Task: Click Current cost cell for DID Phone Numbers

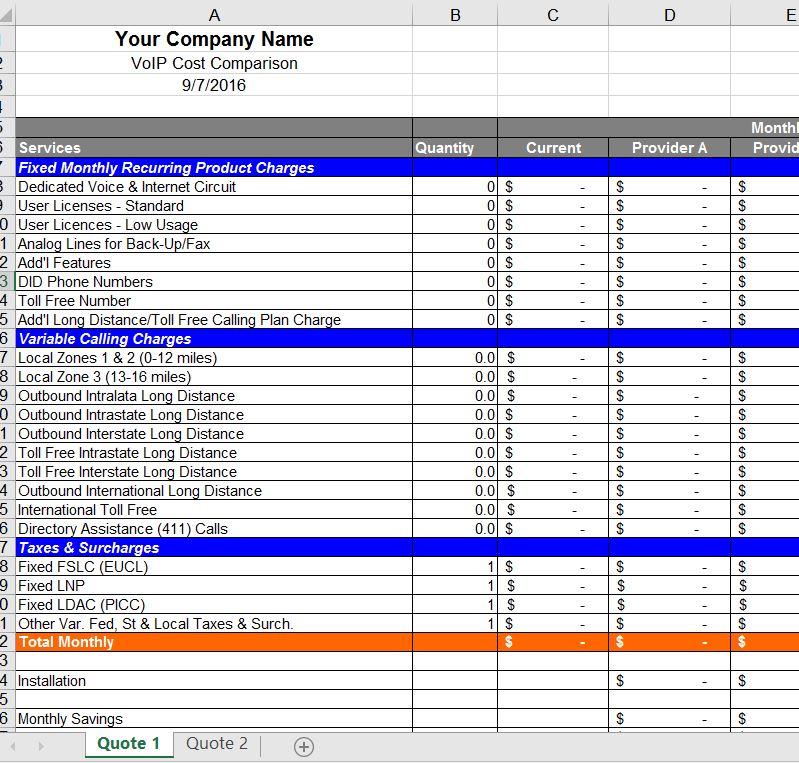Action: pyautogui.click(x=553, y=282)
